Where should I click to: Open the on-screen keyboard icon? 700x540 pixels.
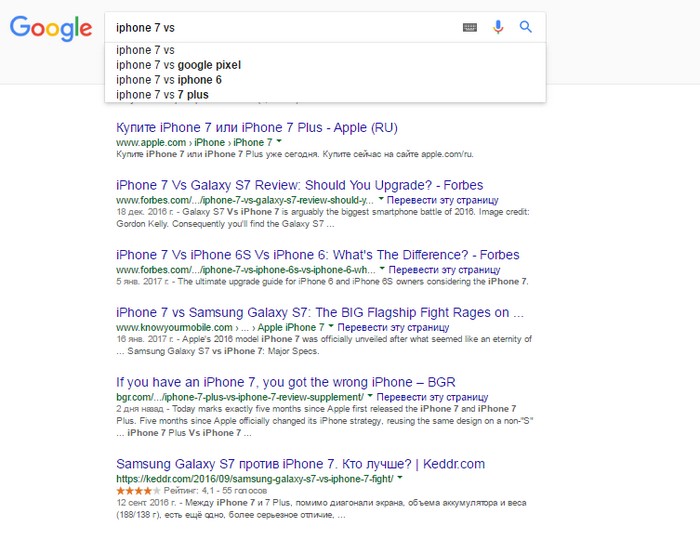pos(470,28)
